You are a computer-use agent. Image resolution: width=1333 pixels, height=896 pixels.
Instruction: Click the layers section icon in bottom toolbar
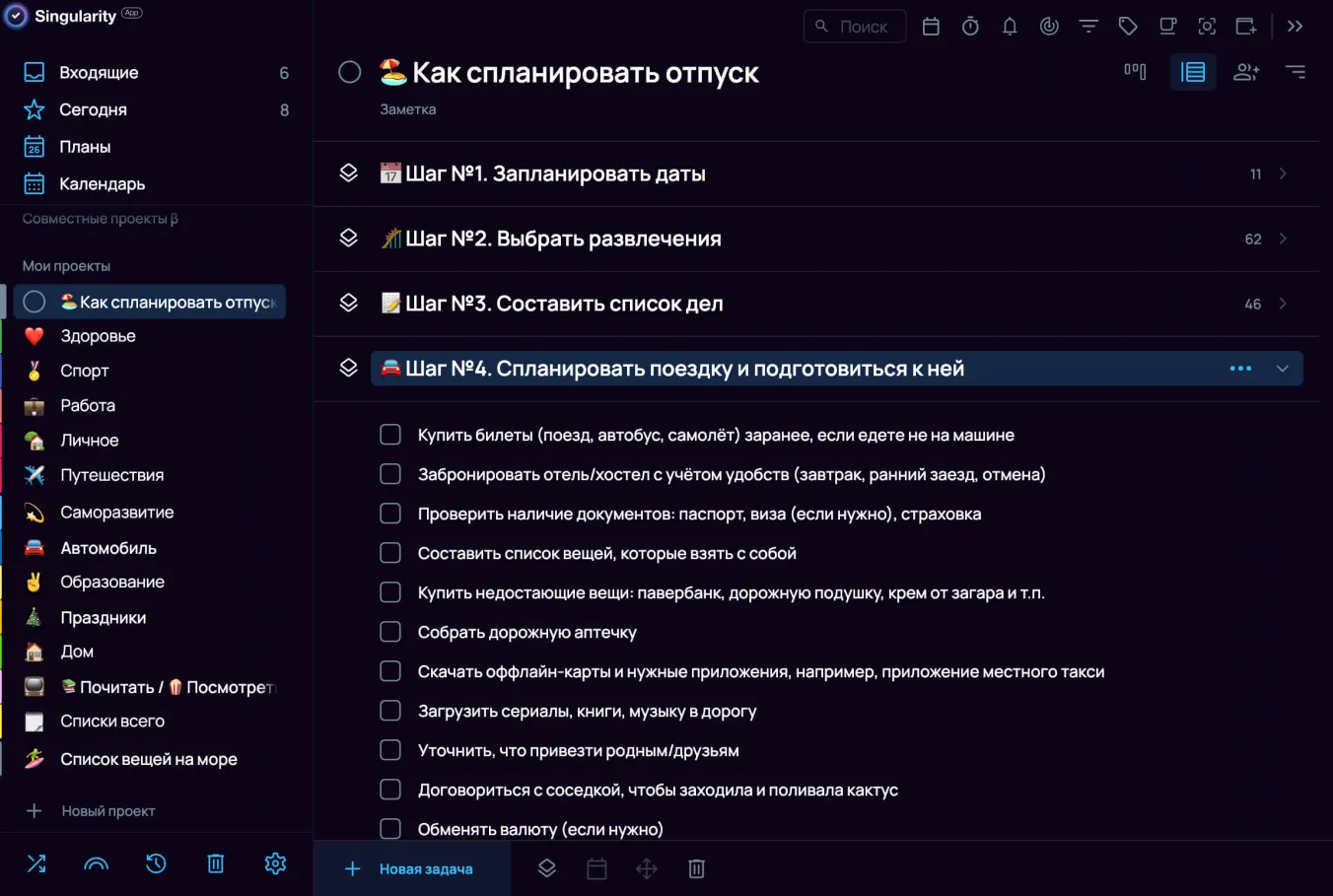[x=547, y=868]
